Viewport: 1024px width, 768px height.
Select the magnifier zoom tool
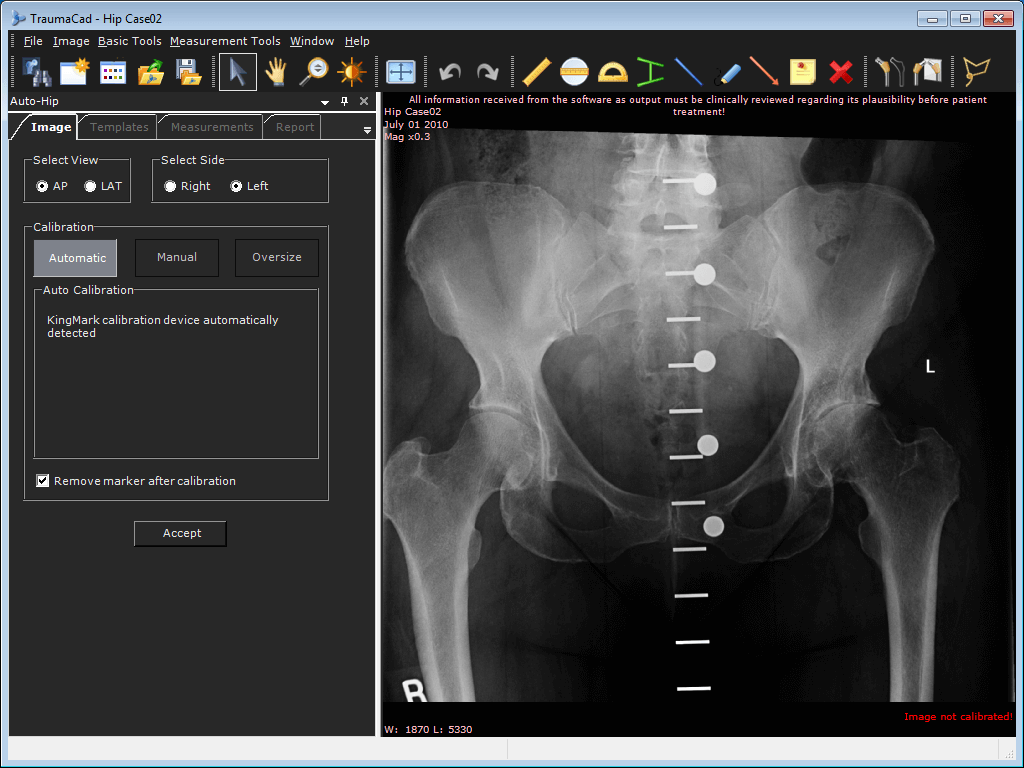314,72
